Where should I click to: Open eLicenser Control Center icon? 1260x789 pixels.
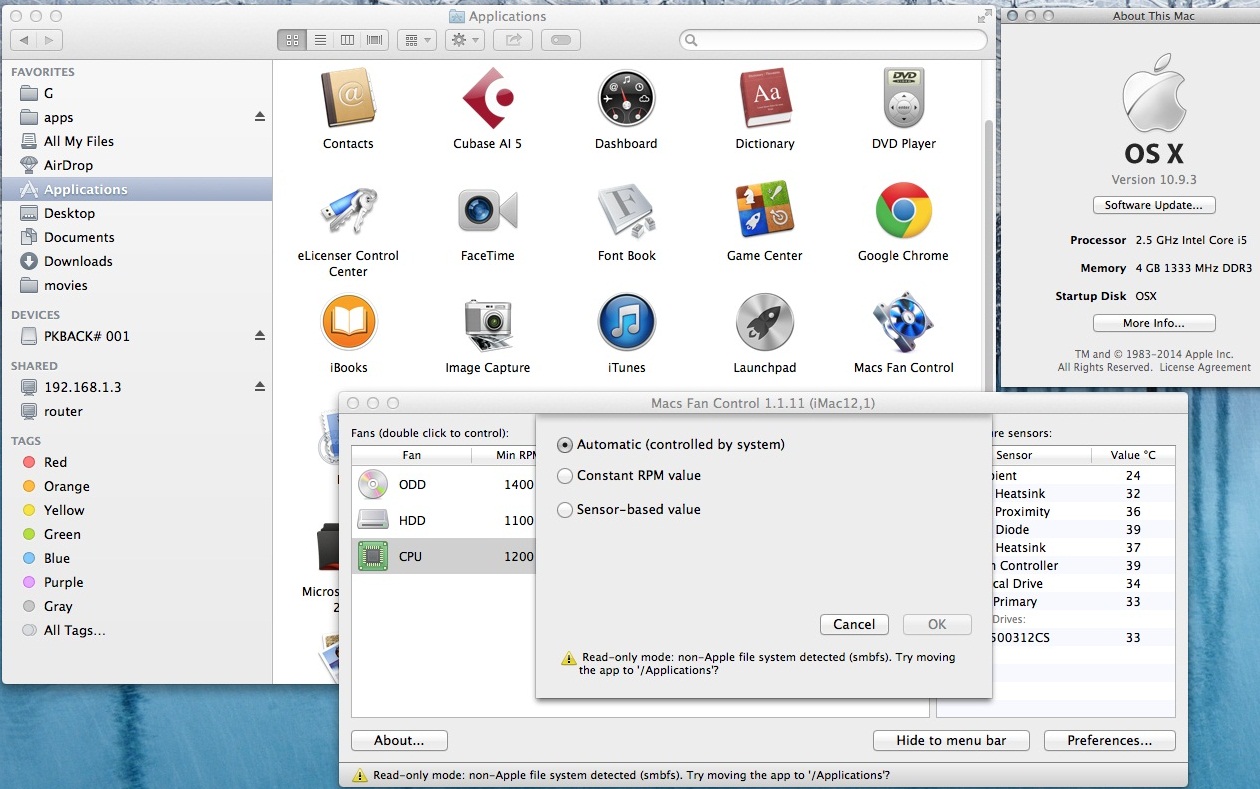pyautogui.click(x=348, y=210)
